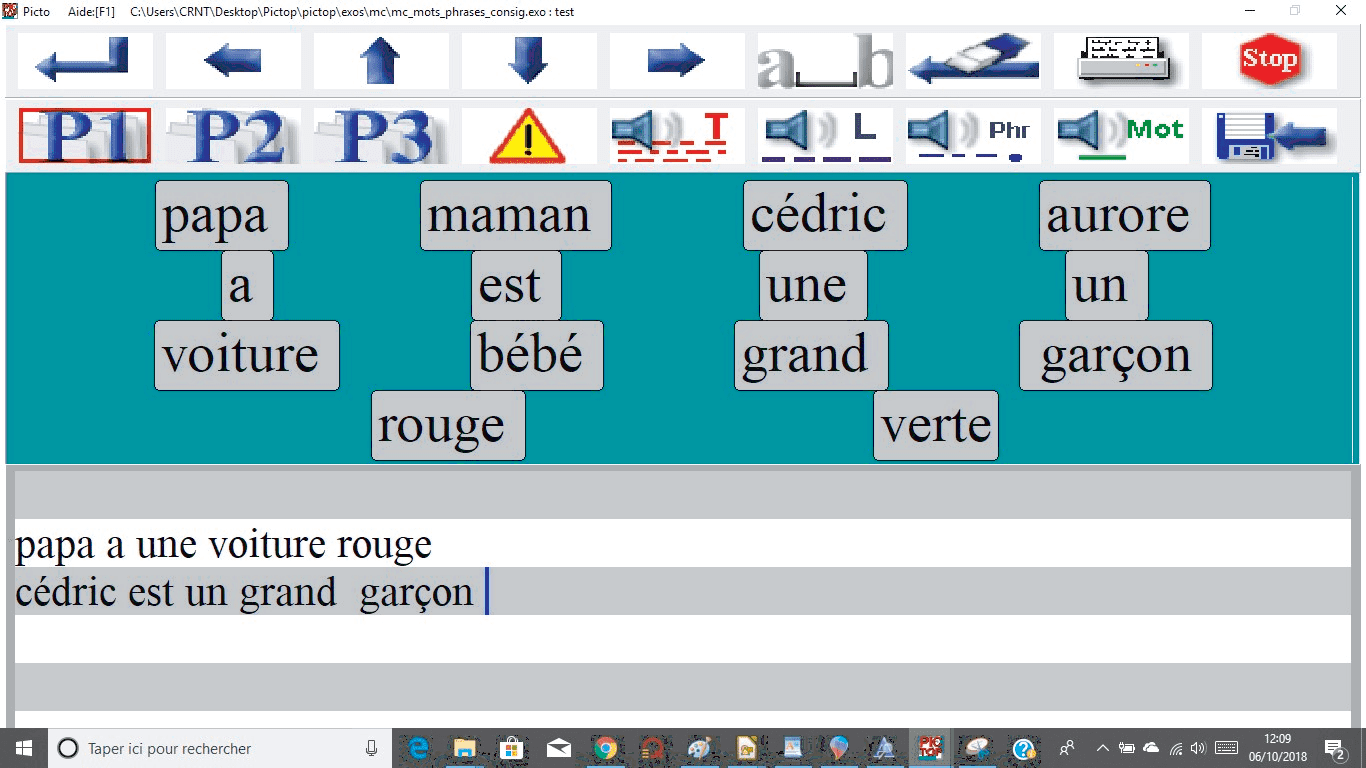This screenshot has width=1366, height=768.
Task: Select the word button "verte"
Action: 936,426
